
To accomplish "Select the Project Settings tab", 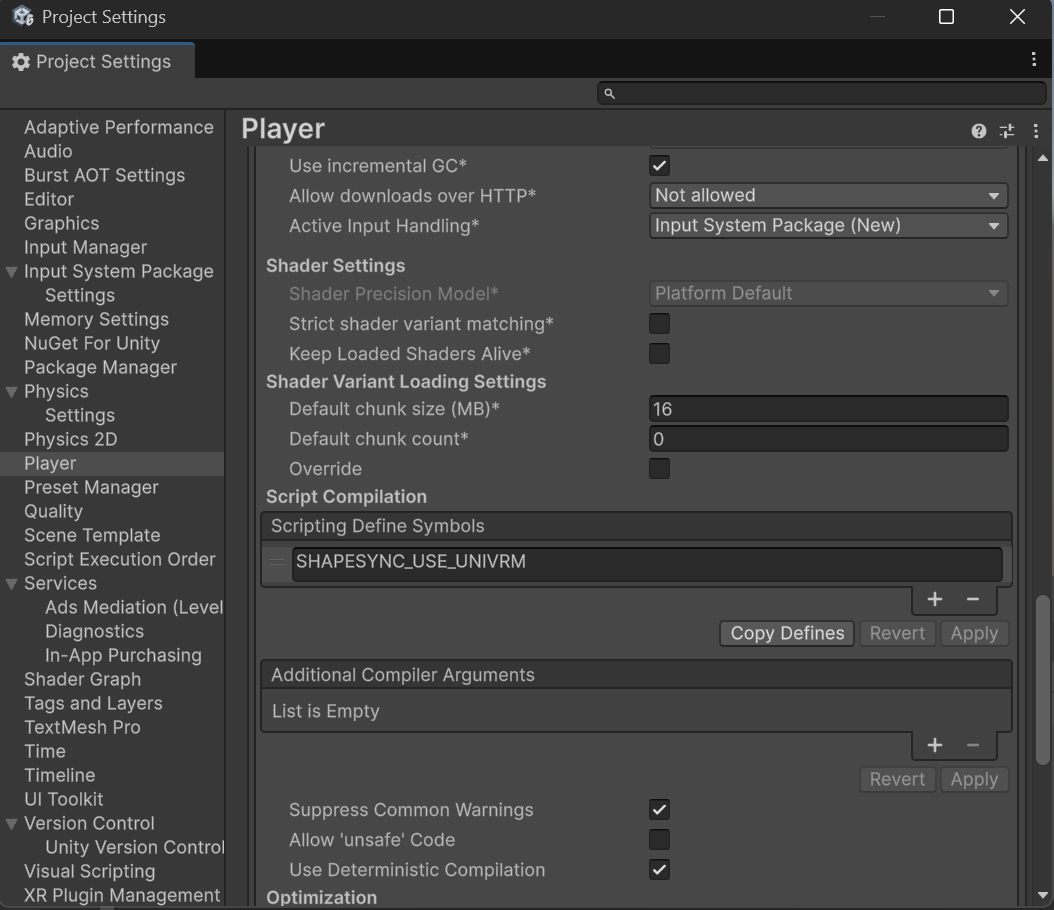I will click(97, 61).
